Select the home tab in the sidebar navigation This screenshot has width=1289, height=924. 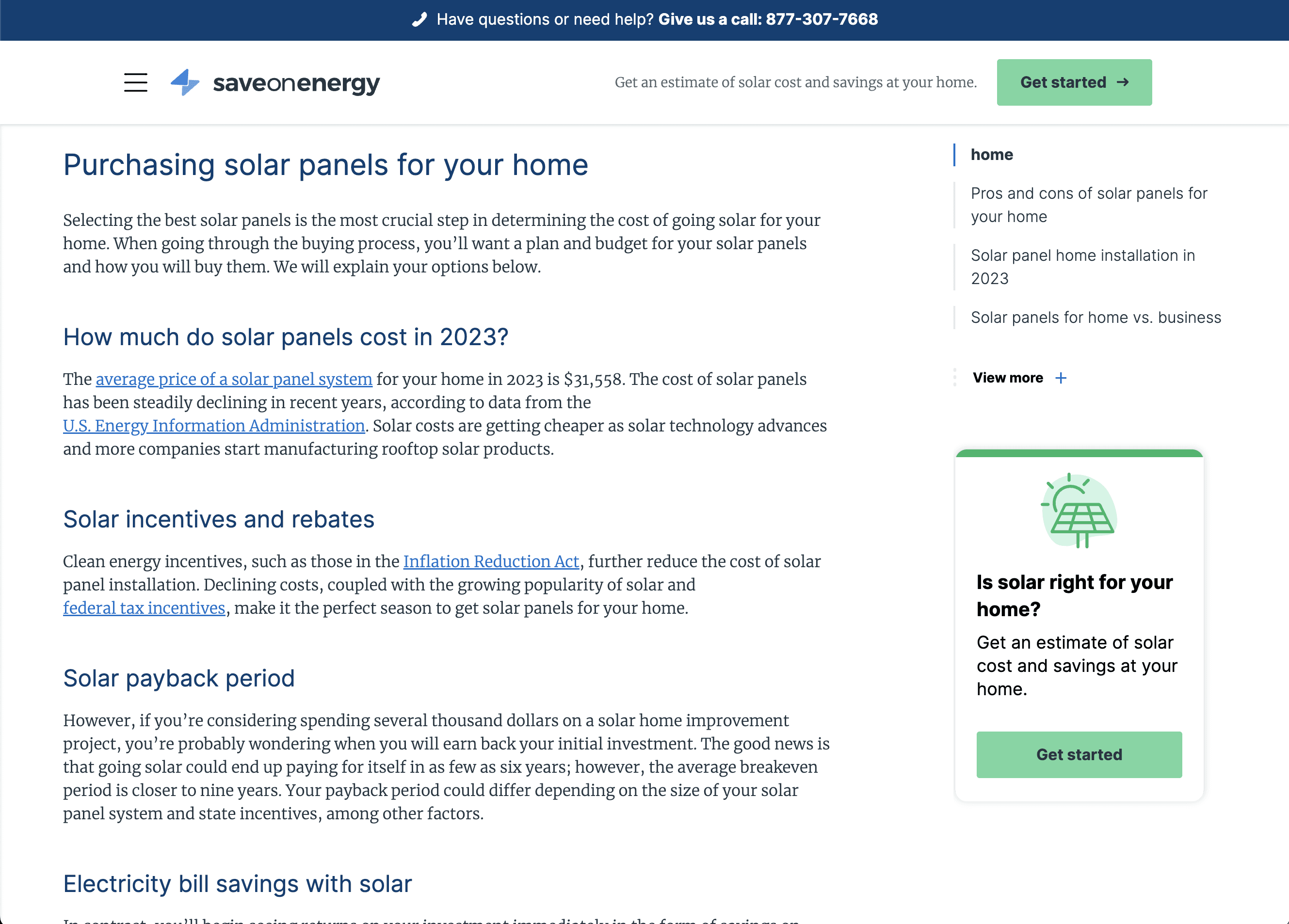point(991,154)
